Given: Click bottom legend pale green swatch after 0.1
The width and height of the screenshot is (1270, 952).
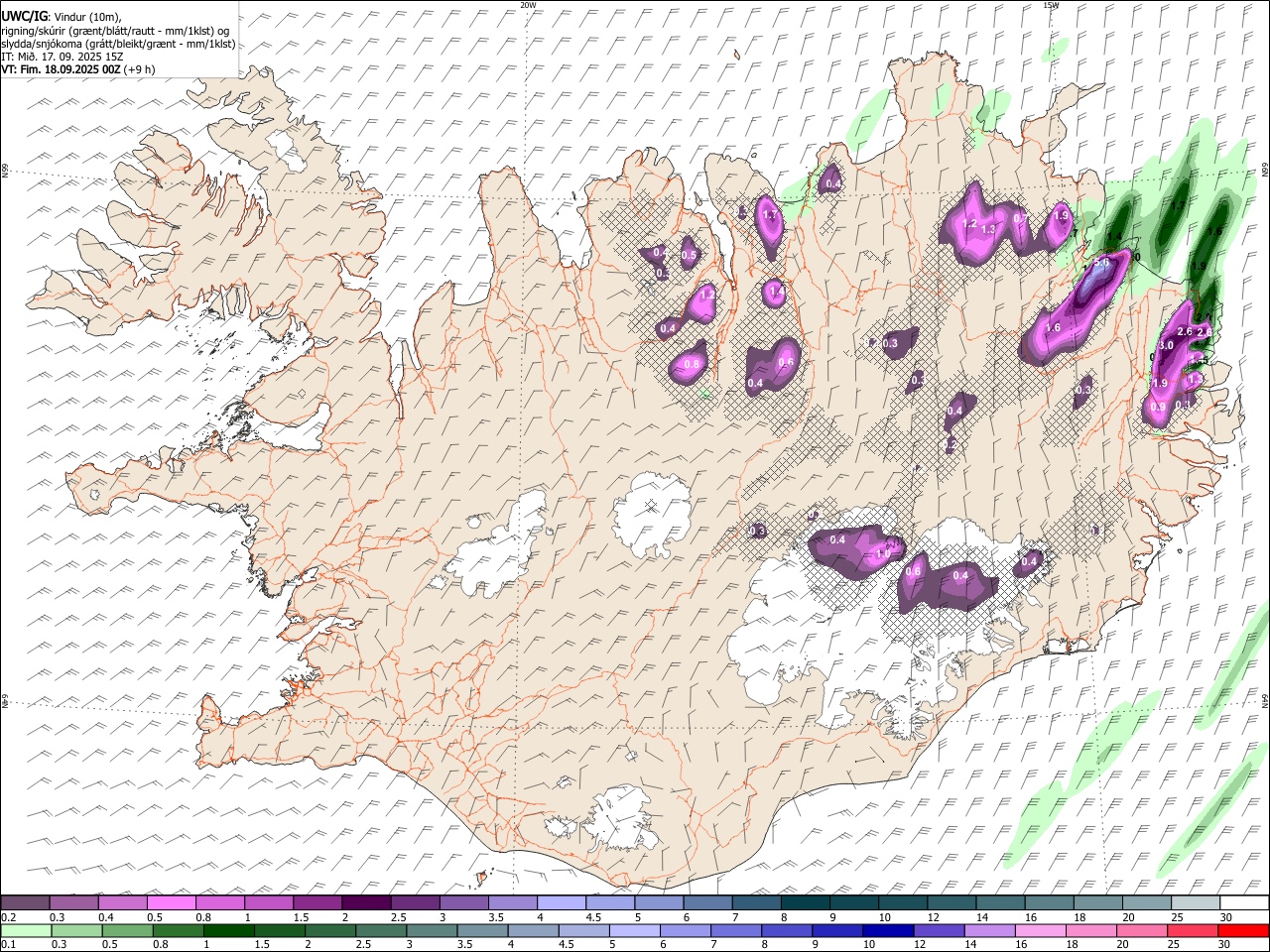Looking at the screenshot, I should click(x=27, y=931).
